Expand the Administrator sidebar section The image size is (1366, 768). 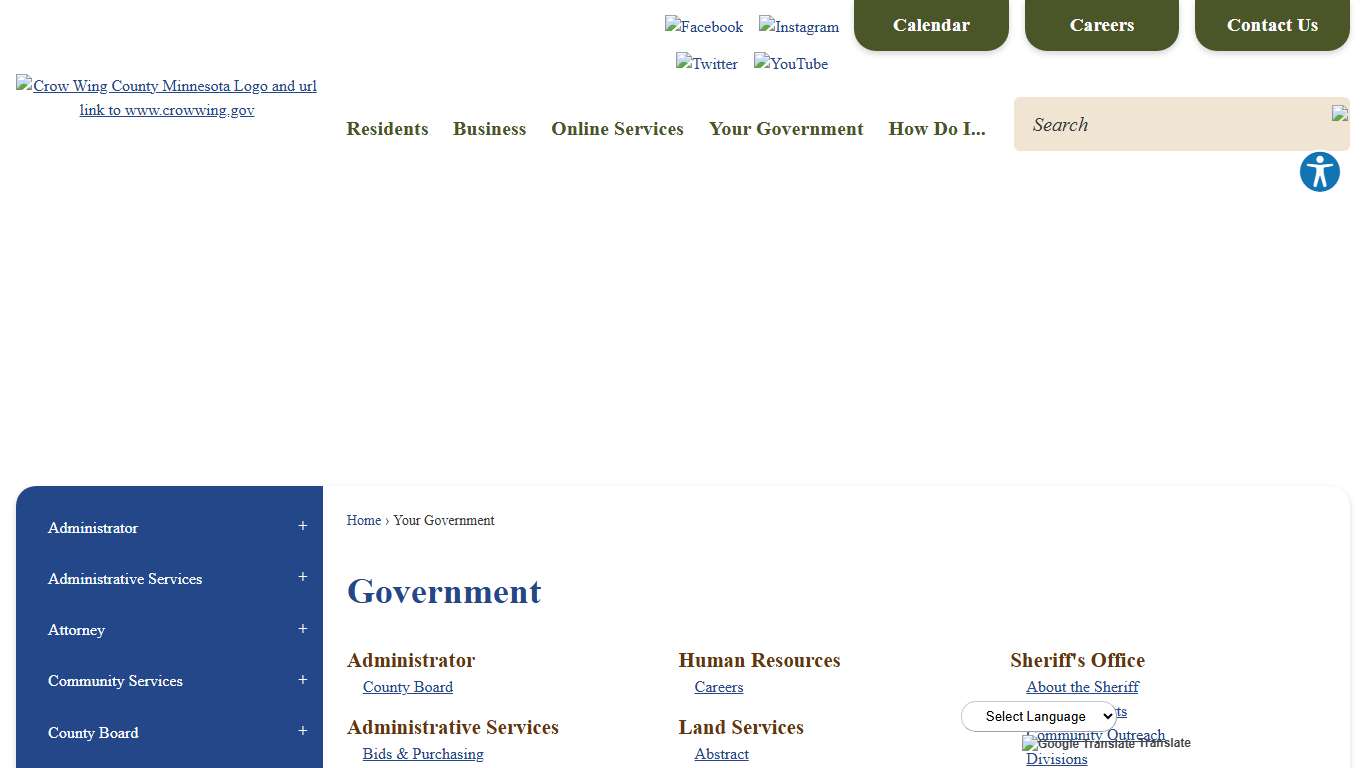click(302, 525)
